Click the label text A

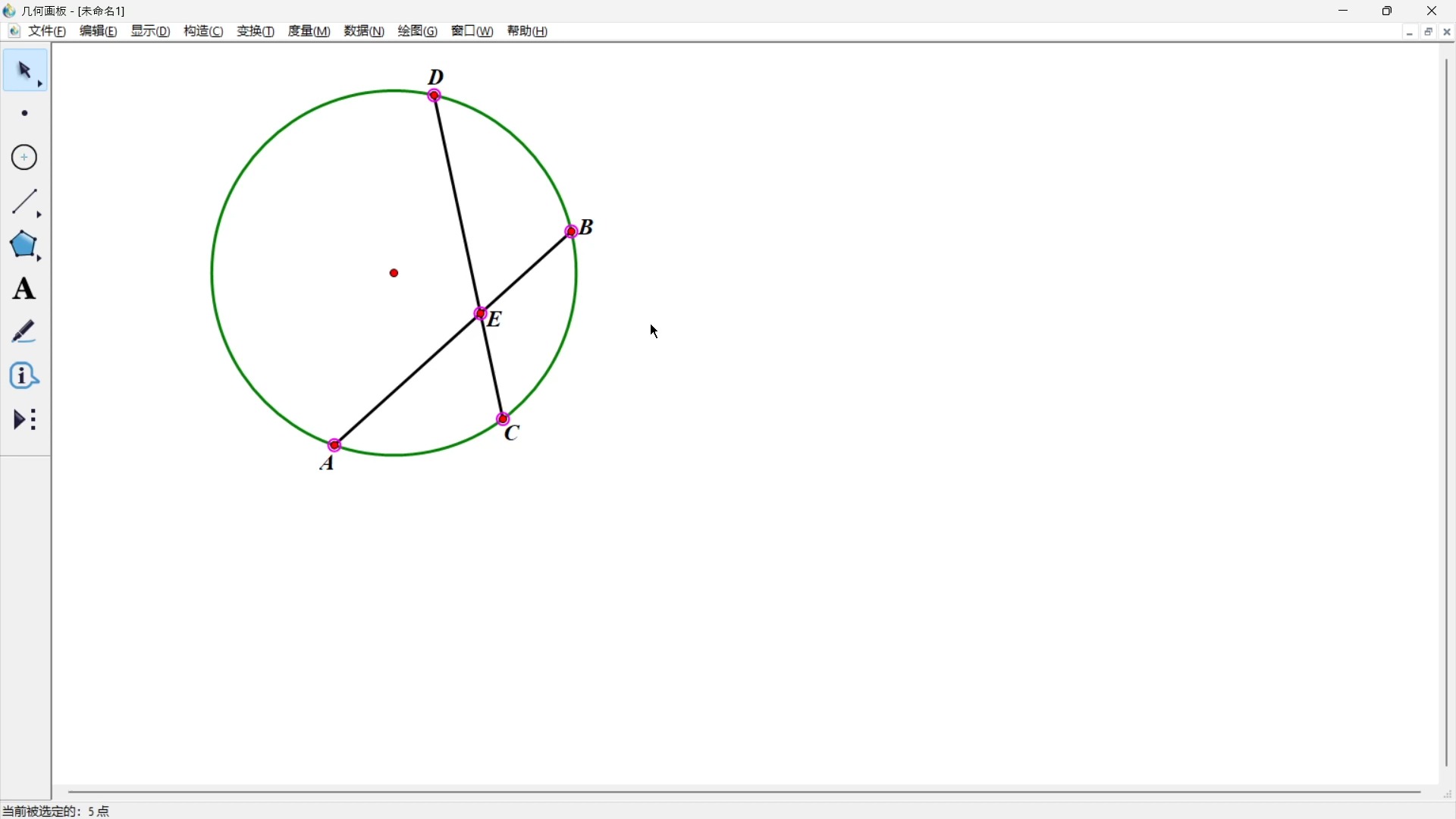tap(328, 463)
